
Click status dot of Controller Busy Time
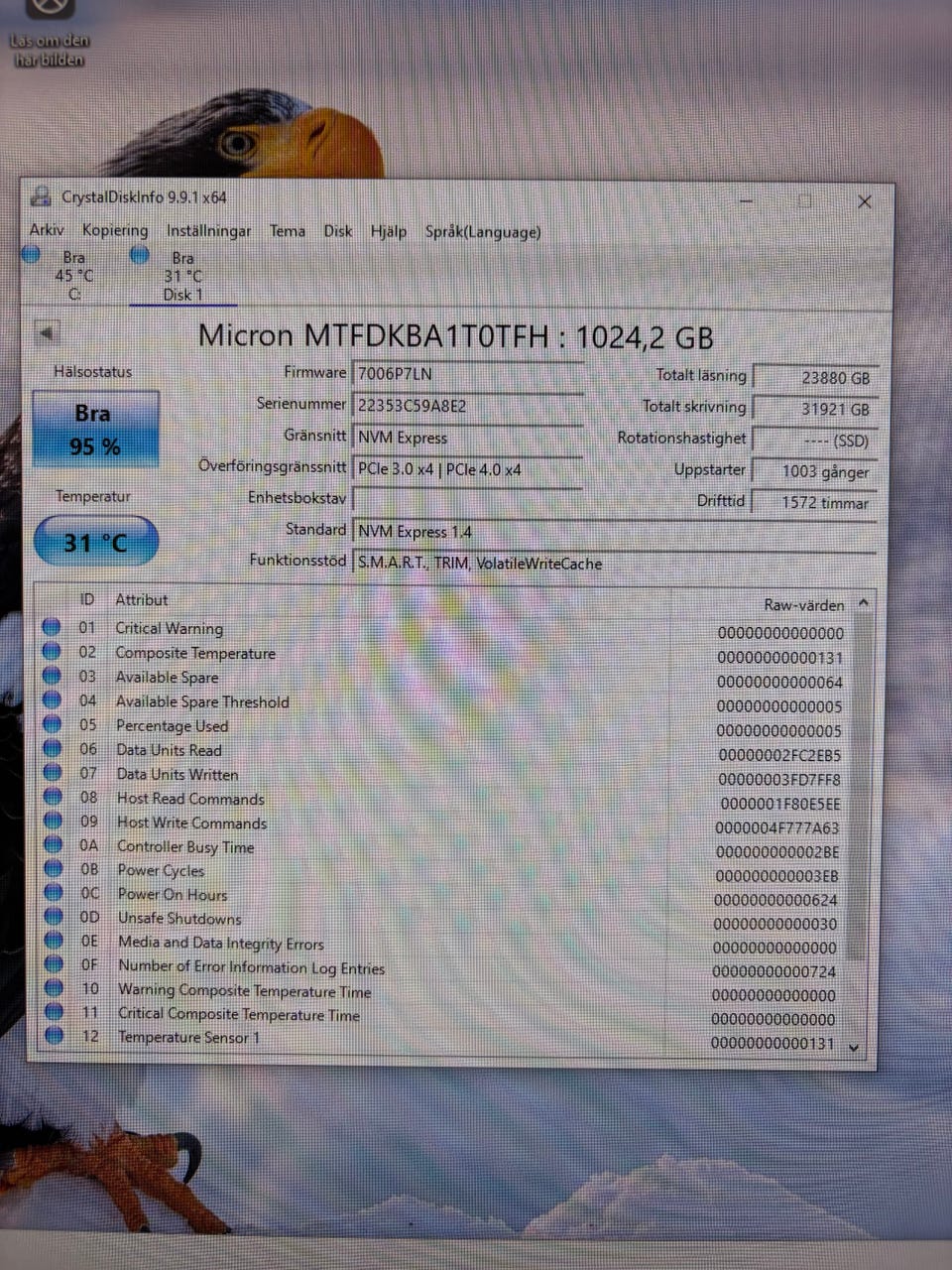54,844
